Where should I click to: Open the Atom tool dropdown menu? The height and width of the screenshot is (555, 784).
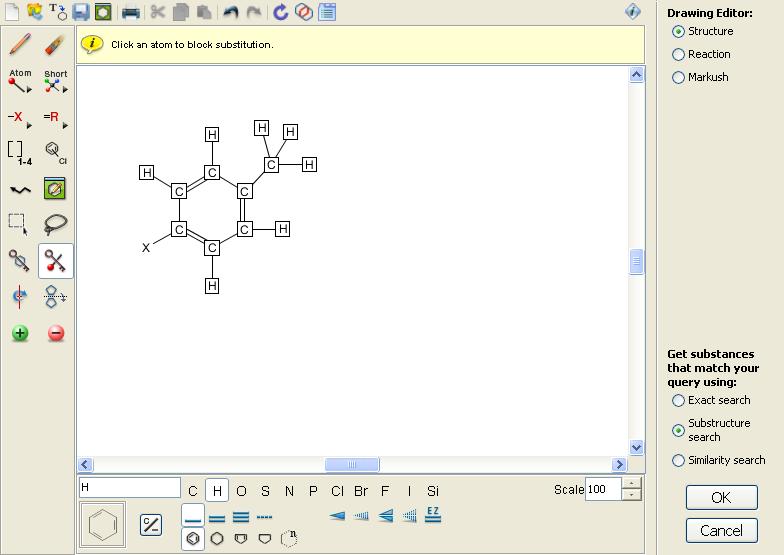point(20,81)
